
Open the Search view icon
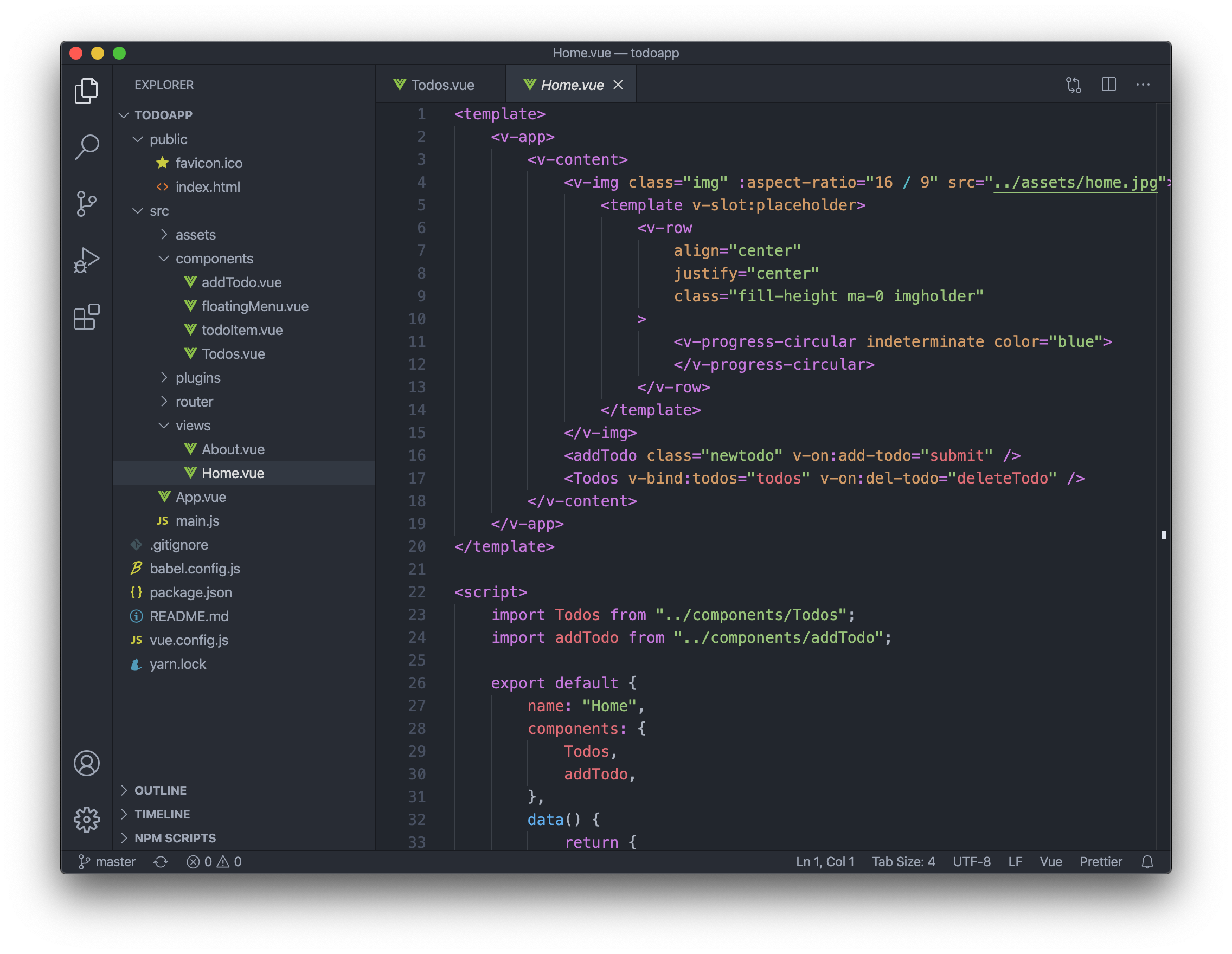click(86, 147)
